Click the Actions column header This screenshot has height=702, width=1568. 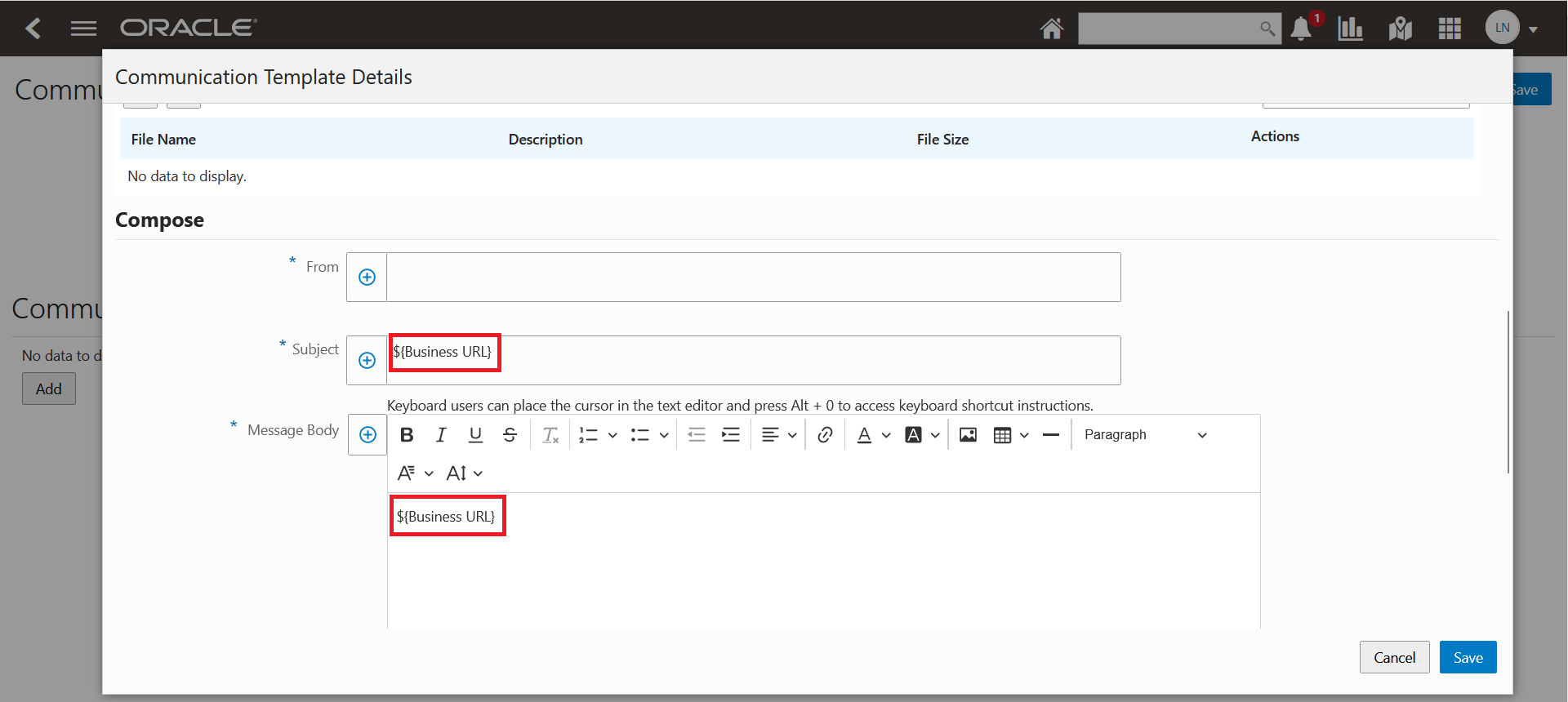(x=1275, y=136)
